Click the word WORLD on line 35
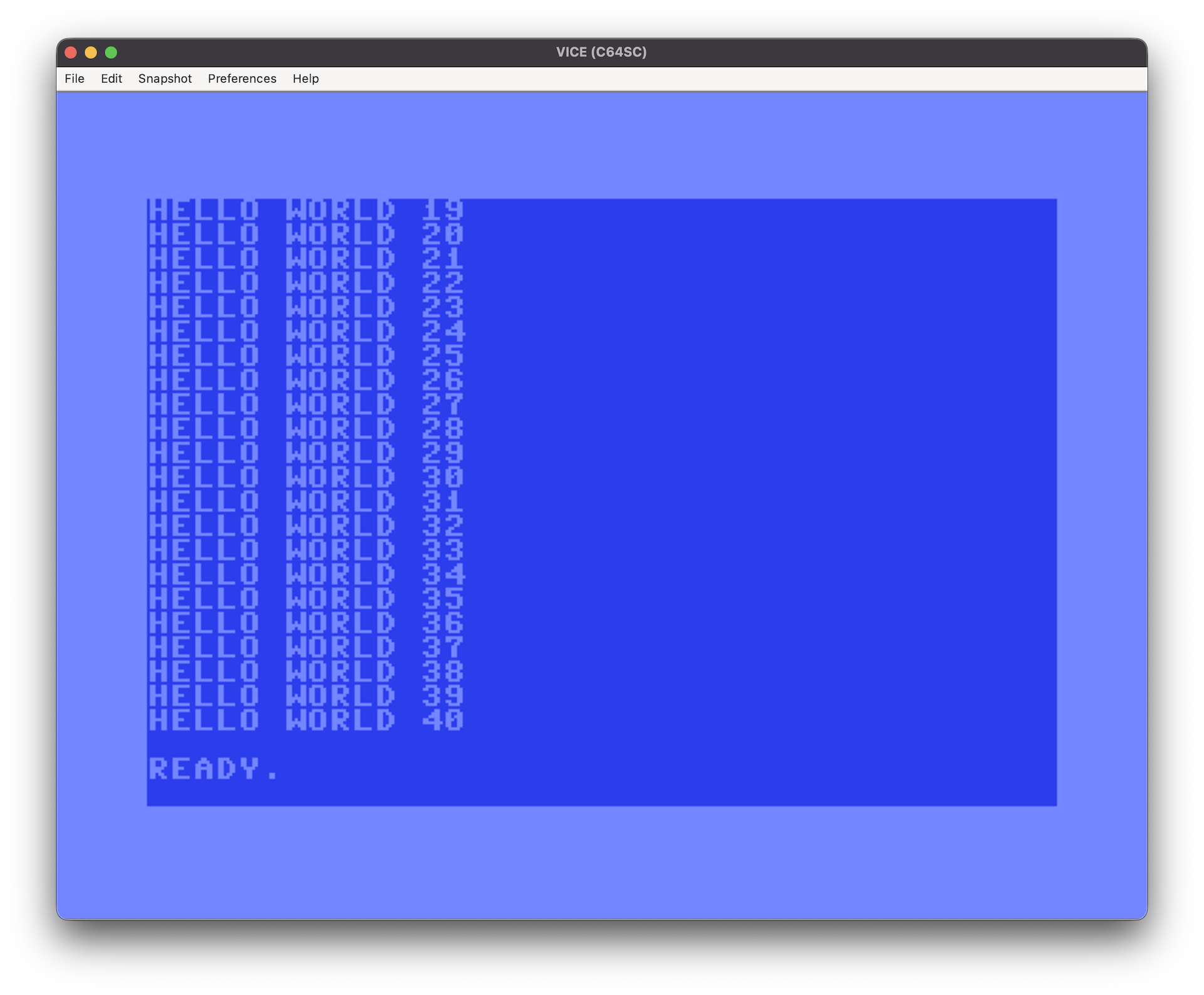This screenshot has height=995, width=1204. click(x=341, y=599)
